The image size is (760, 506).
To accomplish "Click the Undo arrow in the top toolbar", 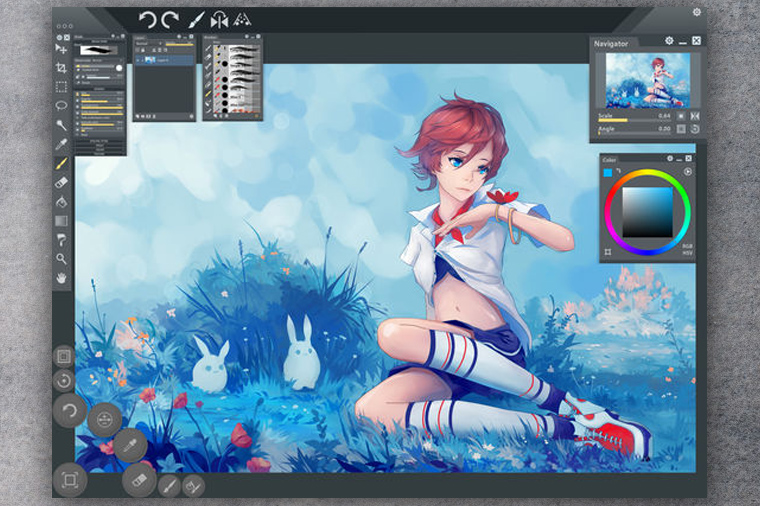I will [x=147, y=20].
